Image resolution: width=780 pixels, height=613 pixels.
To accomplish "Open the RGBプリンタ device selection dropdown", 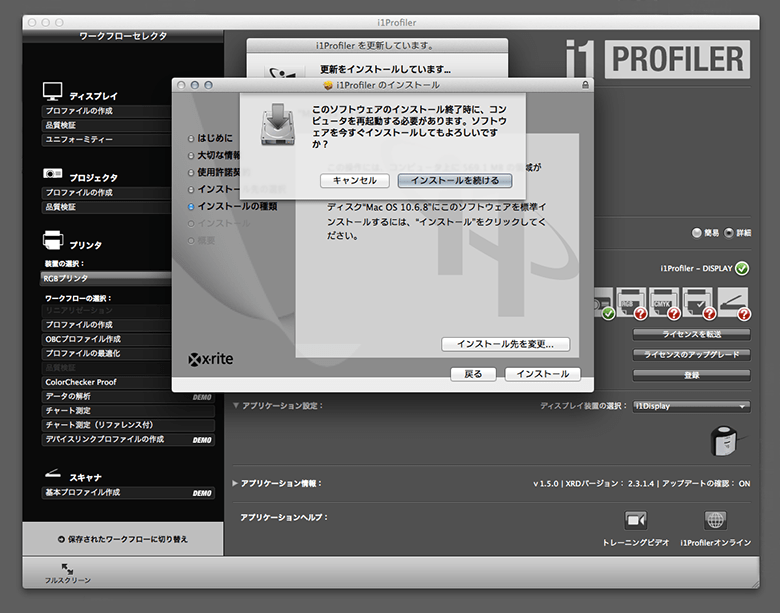I will (105, 279).
